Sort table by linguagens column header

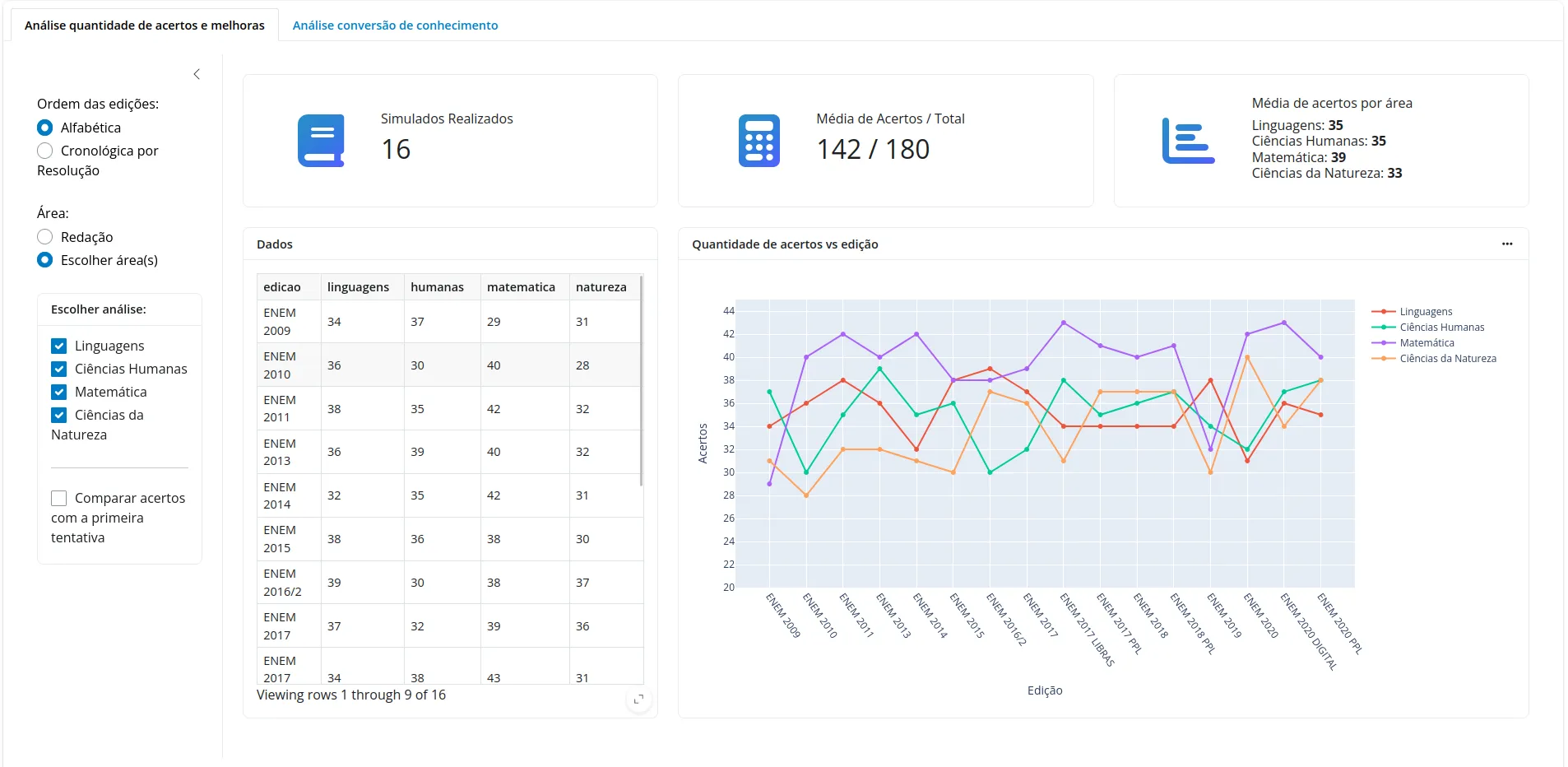coord(362,287)
